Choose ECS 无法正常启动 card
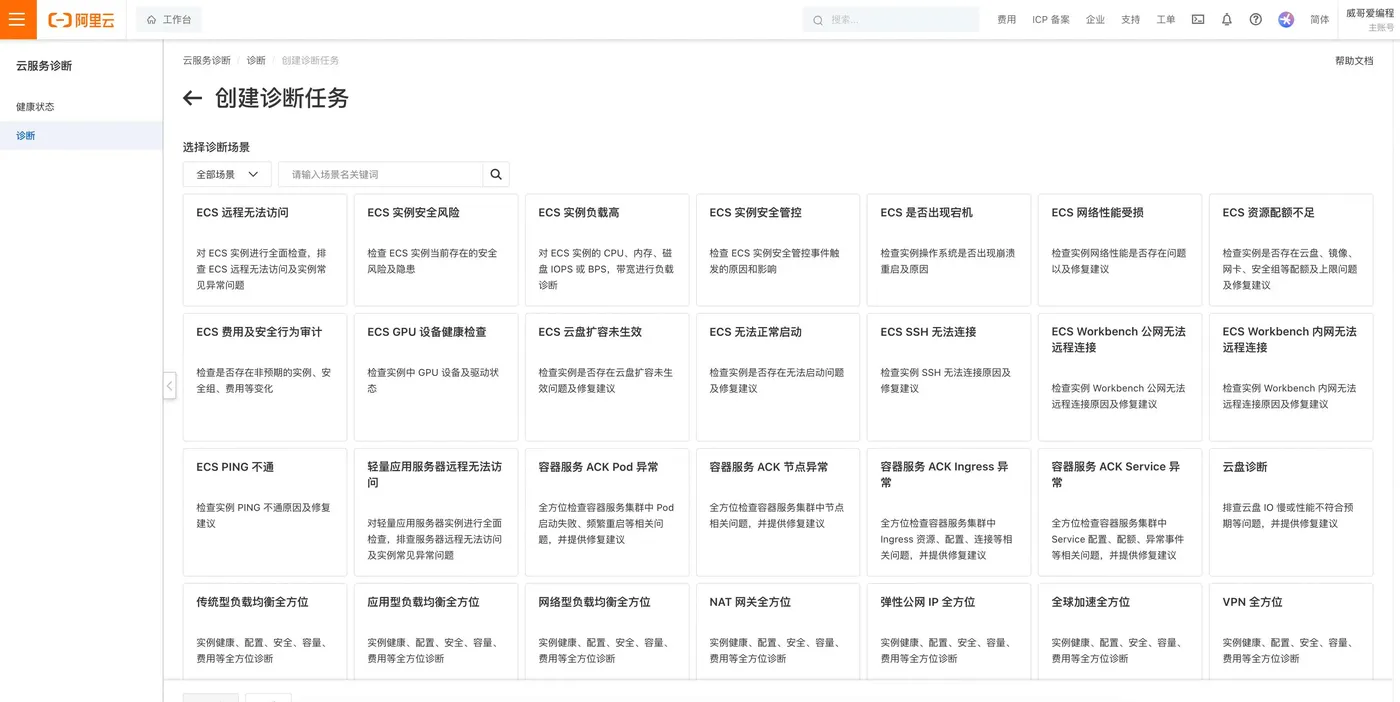Viewport: 1400px width, 702px height. click(778, 377)
